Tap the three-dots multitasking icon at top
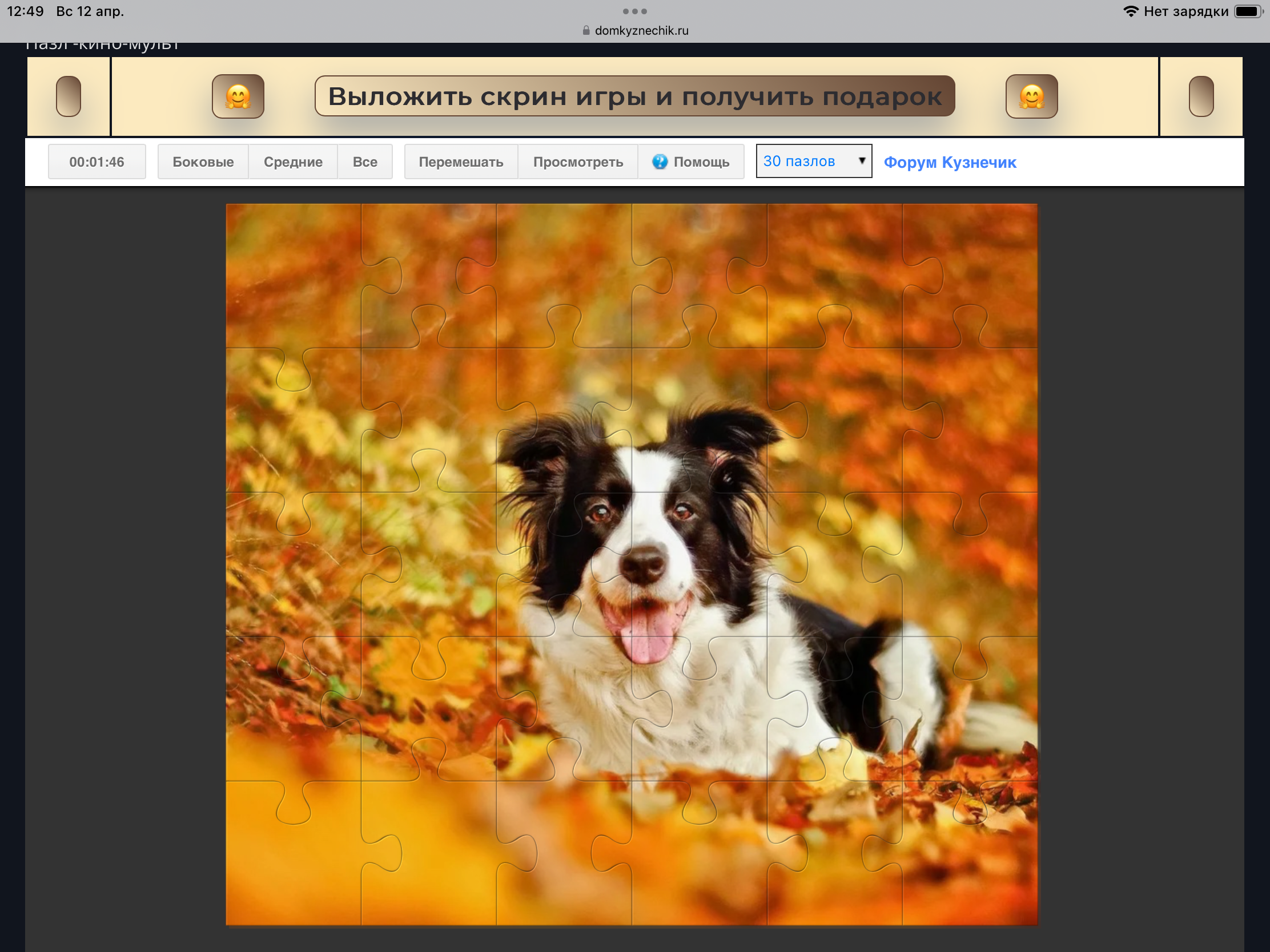This screenshot has width=1270, height=952. pyautogui.click(x=634, y=11)
